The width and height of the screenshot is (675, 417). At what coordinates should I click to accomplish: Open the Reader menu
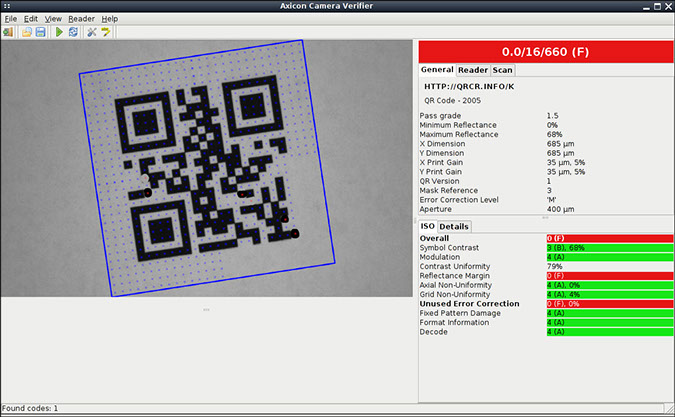coord(81,19)
